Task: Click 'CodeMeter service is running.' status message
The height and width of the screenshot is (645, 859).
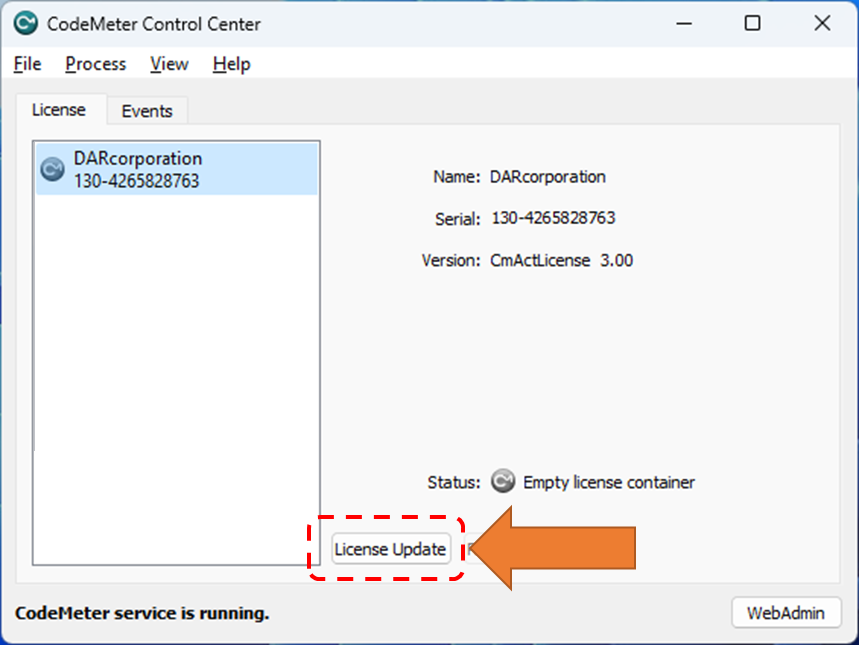Action: (142, 613)
